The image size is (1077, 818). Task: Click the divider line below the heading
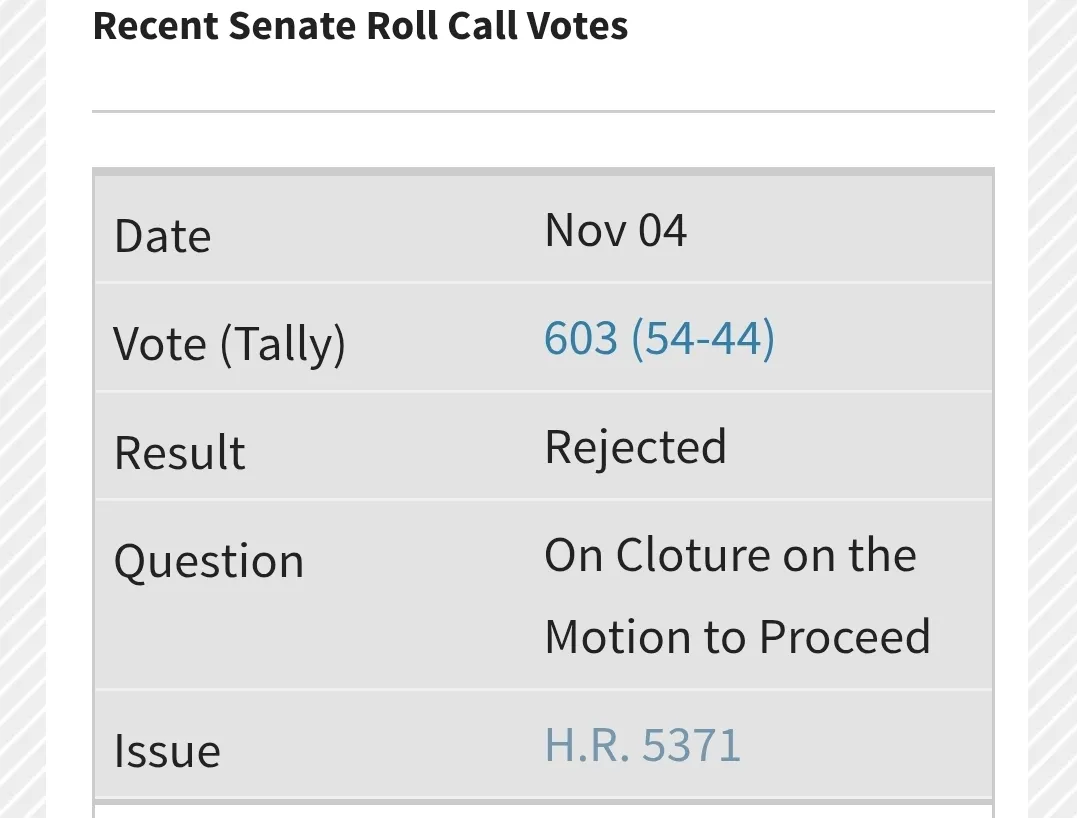pyautogui.click(x=543, y=112)
